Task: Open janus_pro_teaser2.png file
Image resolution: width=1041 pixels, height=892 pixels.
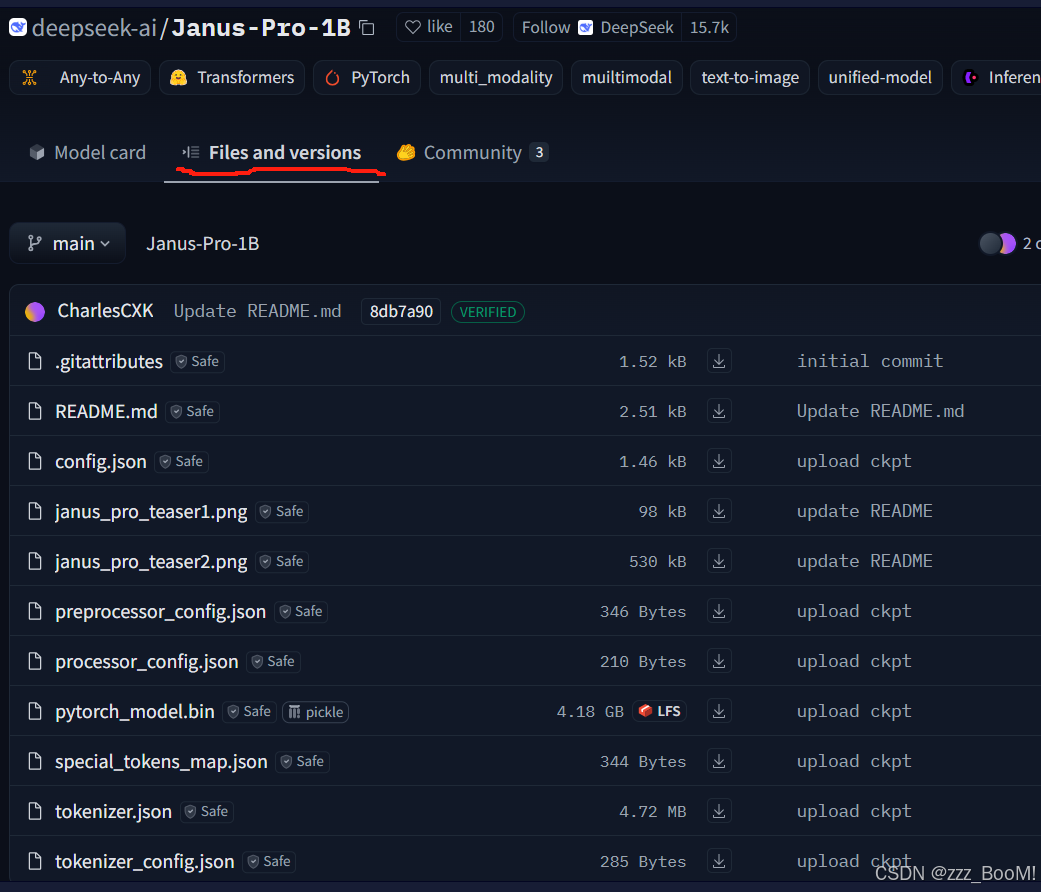Action: coord(151,561)
